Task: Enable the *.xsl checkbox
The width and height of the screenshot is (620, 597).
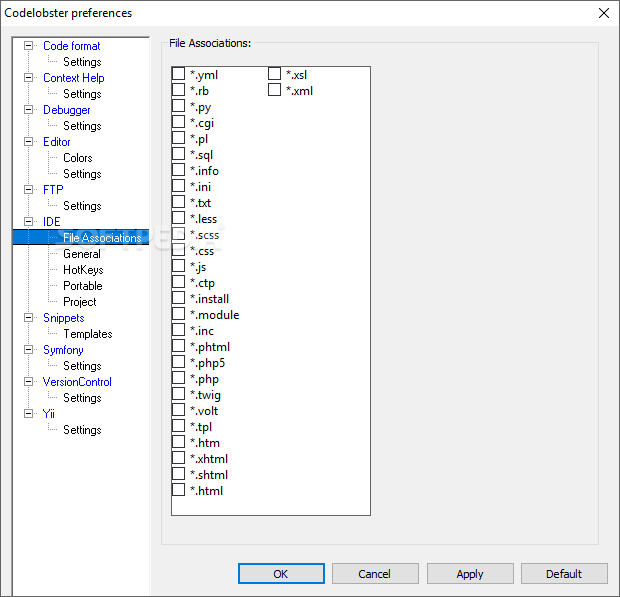Action: pyautogui.click(x=274, y=74)
